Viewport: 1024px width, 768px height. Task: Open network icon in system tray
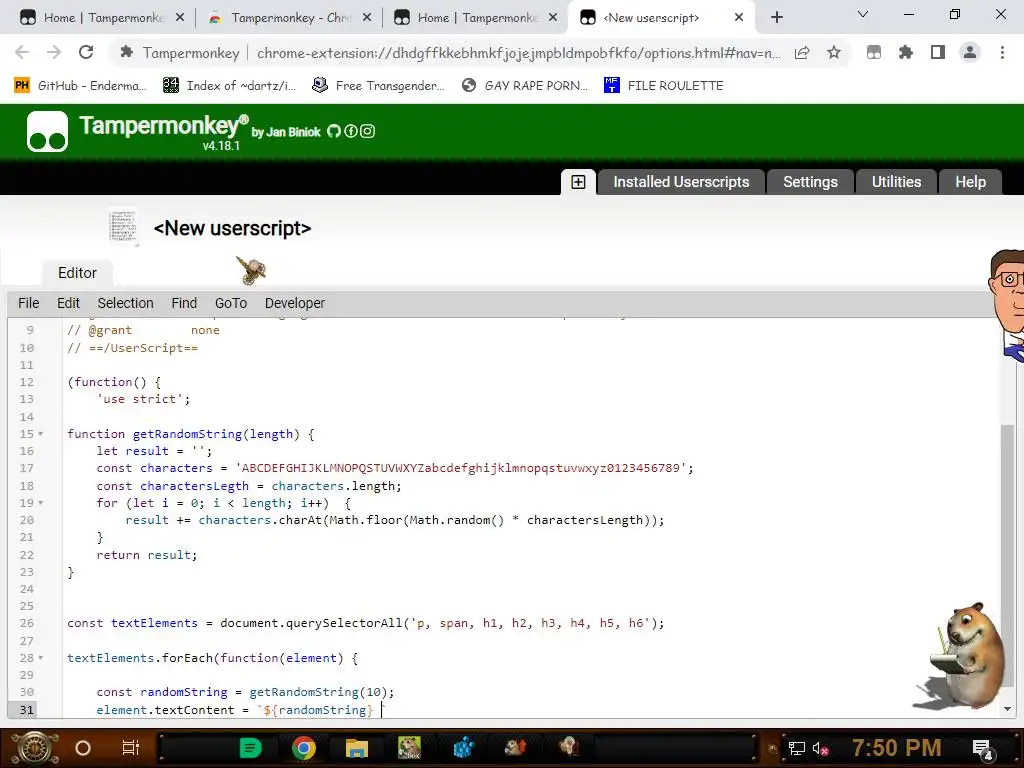(797, 749)
